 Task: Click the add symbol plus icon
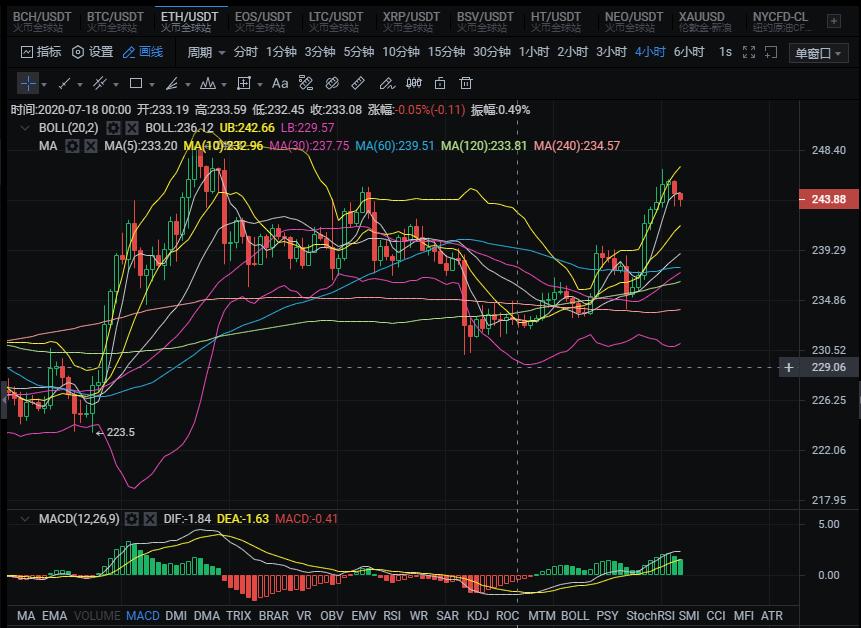(834, 21)
